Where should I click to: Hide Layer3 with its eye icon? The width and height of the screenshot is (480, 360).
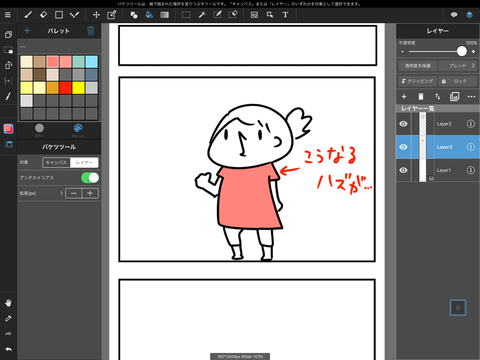click(x=403, y=147)
